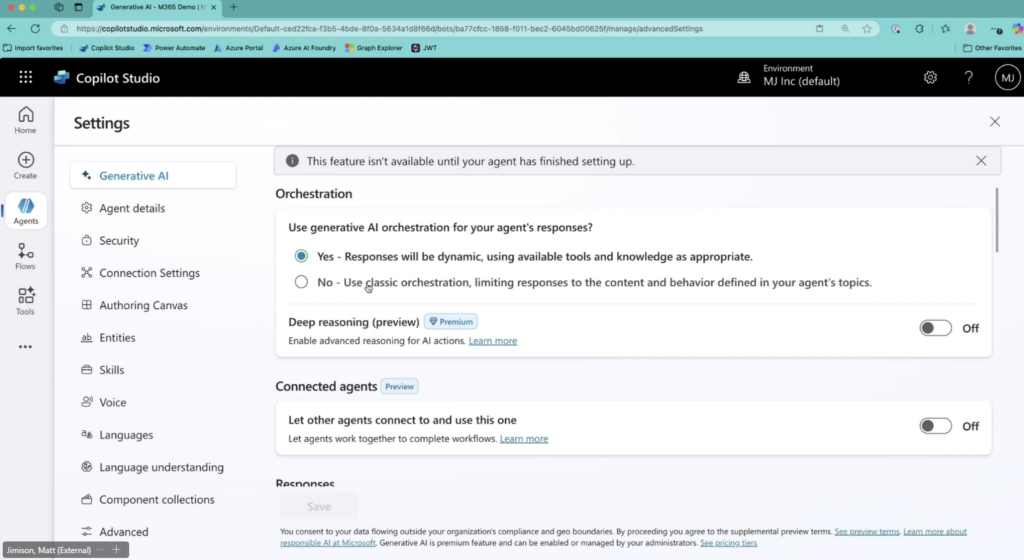The image size is (1024, 560).
Task: Open Agent details settings
Action: click(x=131, y=208)
